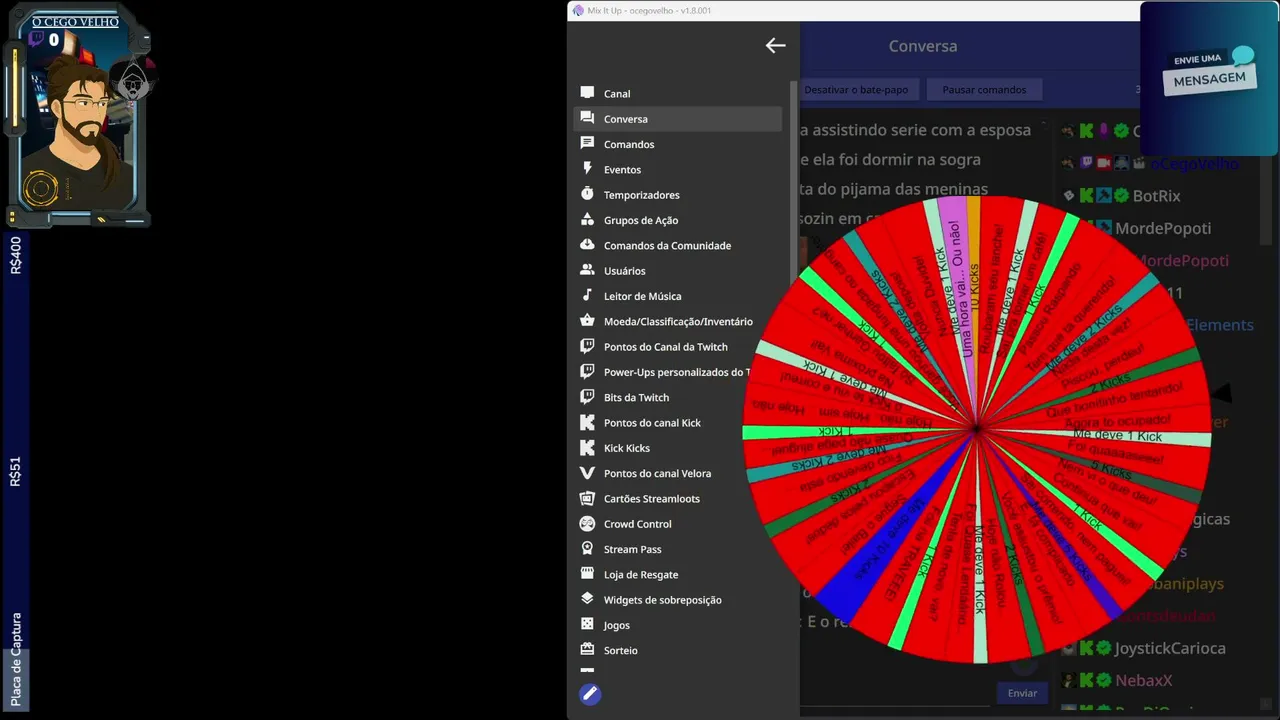Select the Comandos list icon
Image resolution: width=1280 pixels, height=720 pixels.
click(x=587, y=144)
